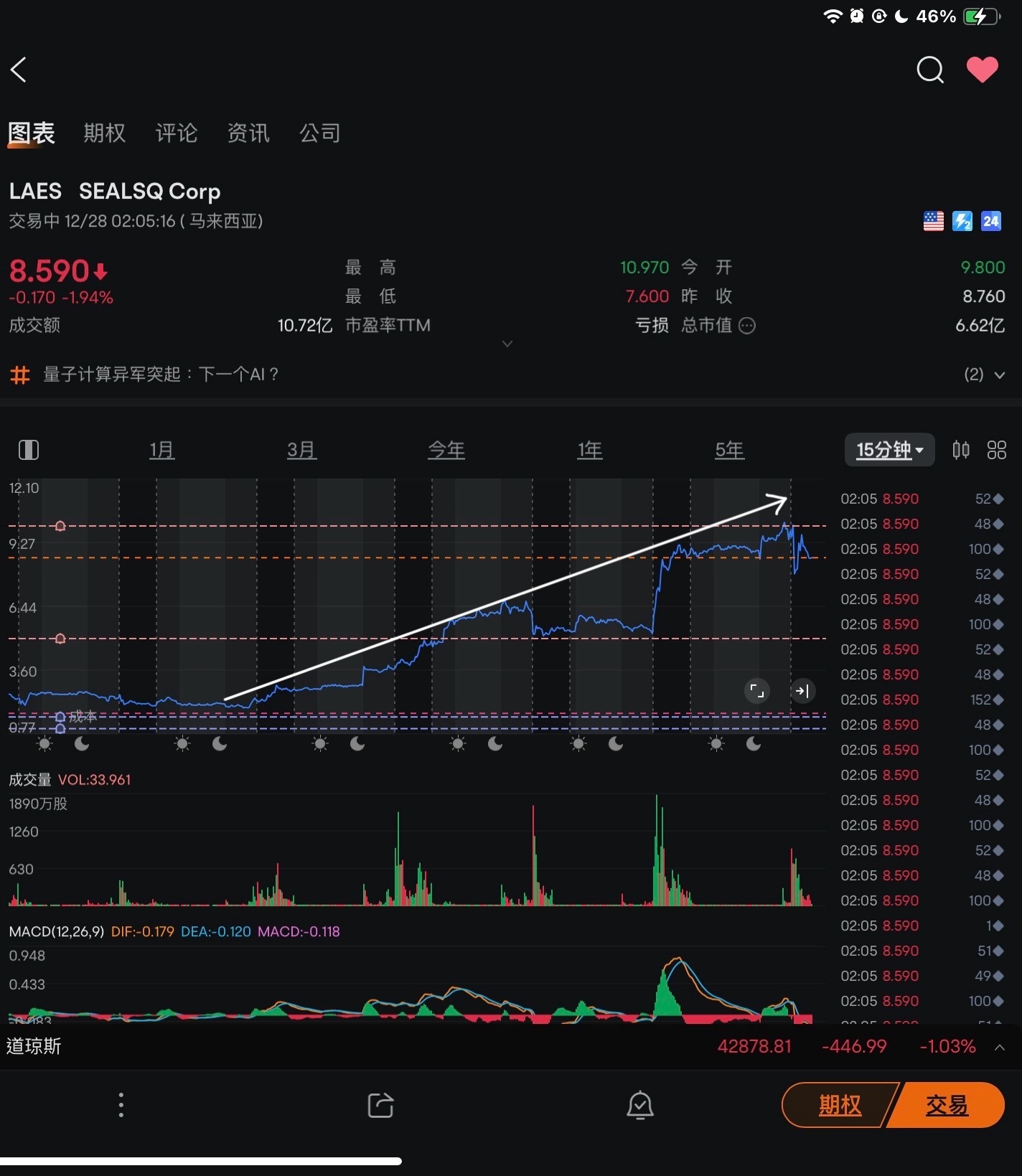The width and height of the screenshot is (1022, 1176).
Task: Tap the 6.62亿 market cap value
Action: point(980,326)
